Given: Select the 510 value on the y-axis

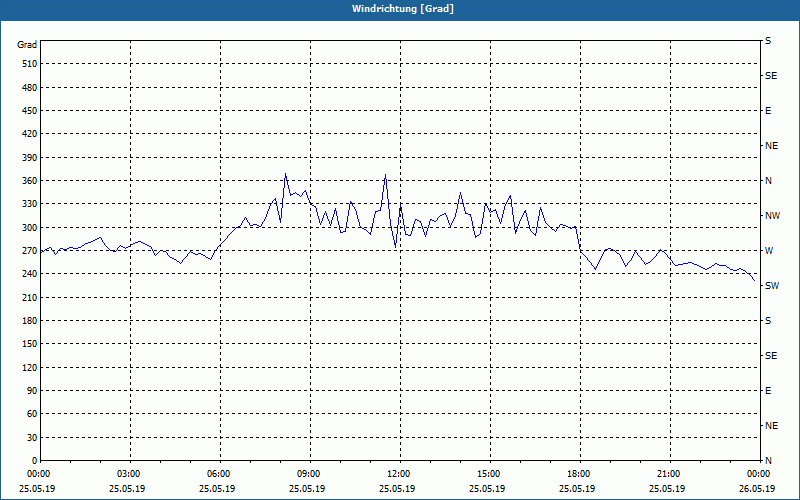Looking at the screenshot, I should (x=30, y=64).
